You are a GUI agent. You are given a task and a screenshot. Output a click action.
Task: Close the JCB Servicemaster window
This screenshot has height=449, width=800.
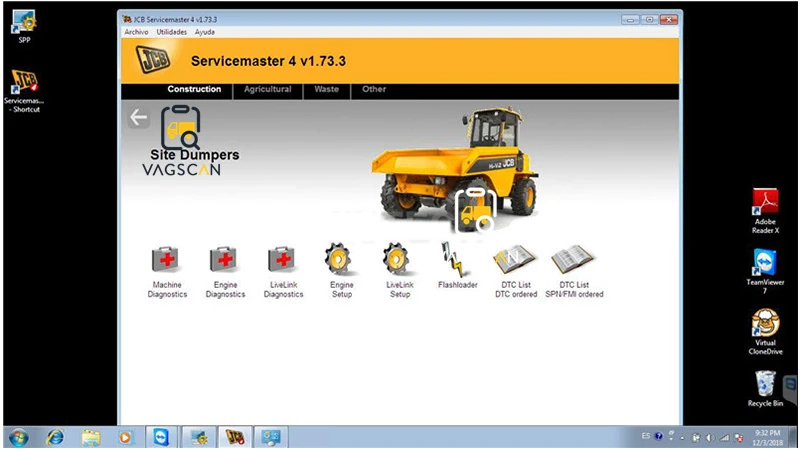coord(668,20)
